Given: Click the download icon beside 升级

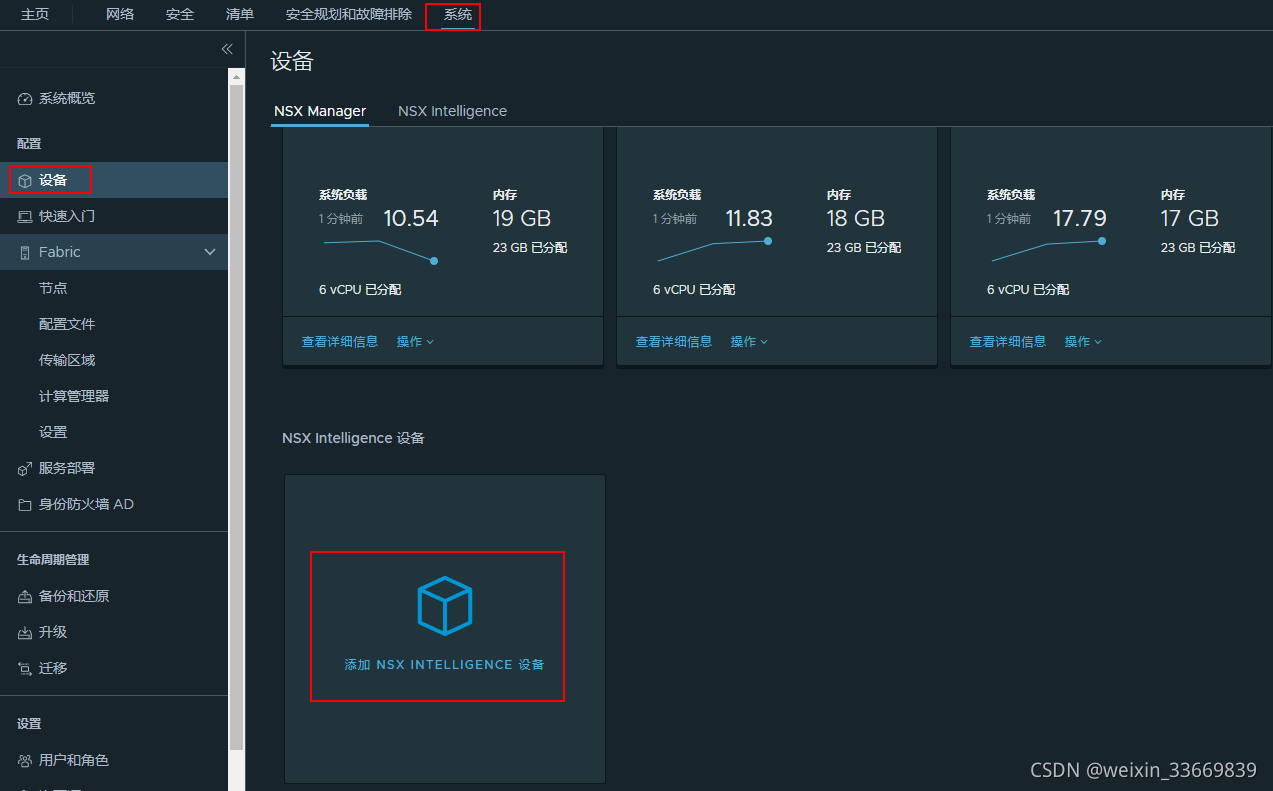Looking at the screenshot, I should click(25, 633).
